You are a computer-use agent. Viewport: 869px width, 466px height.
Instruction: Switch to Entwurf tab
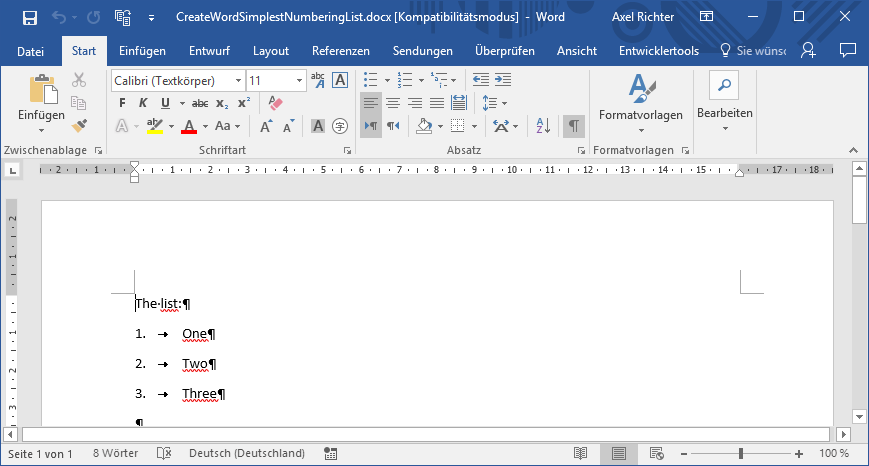click(x=209, y=51)
